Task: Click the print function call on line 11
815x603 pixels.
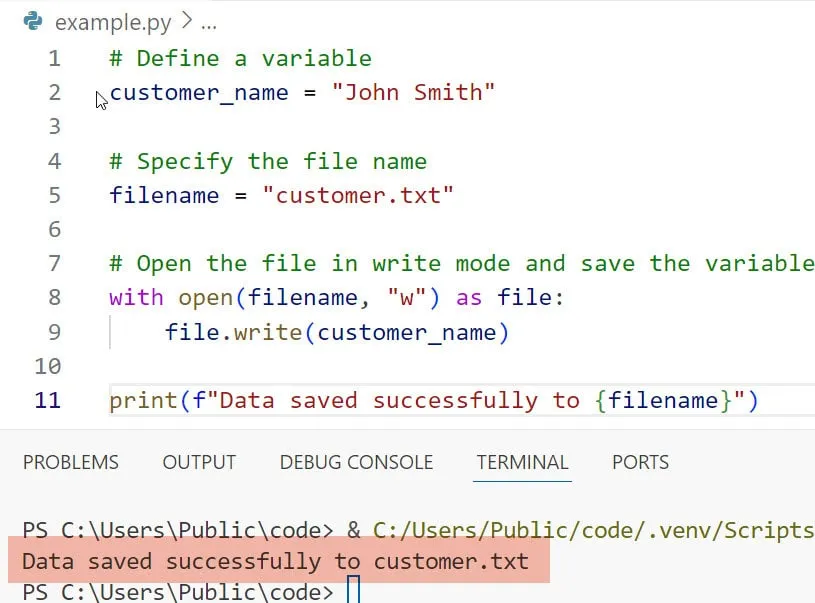Action: [x=143, y=400]
